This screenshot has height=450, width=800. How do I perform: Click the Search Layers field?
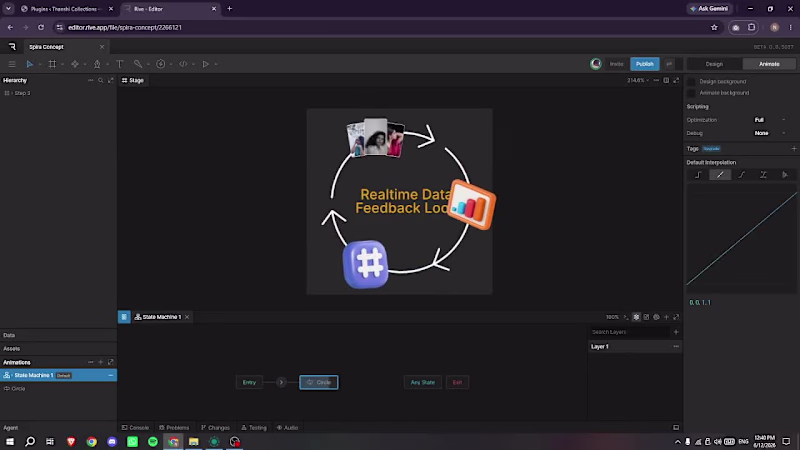pos(630,332)
